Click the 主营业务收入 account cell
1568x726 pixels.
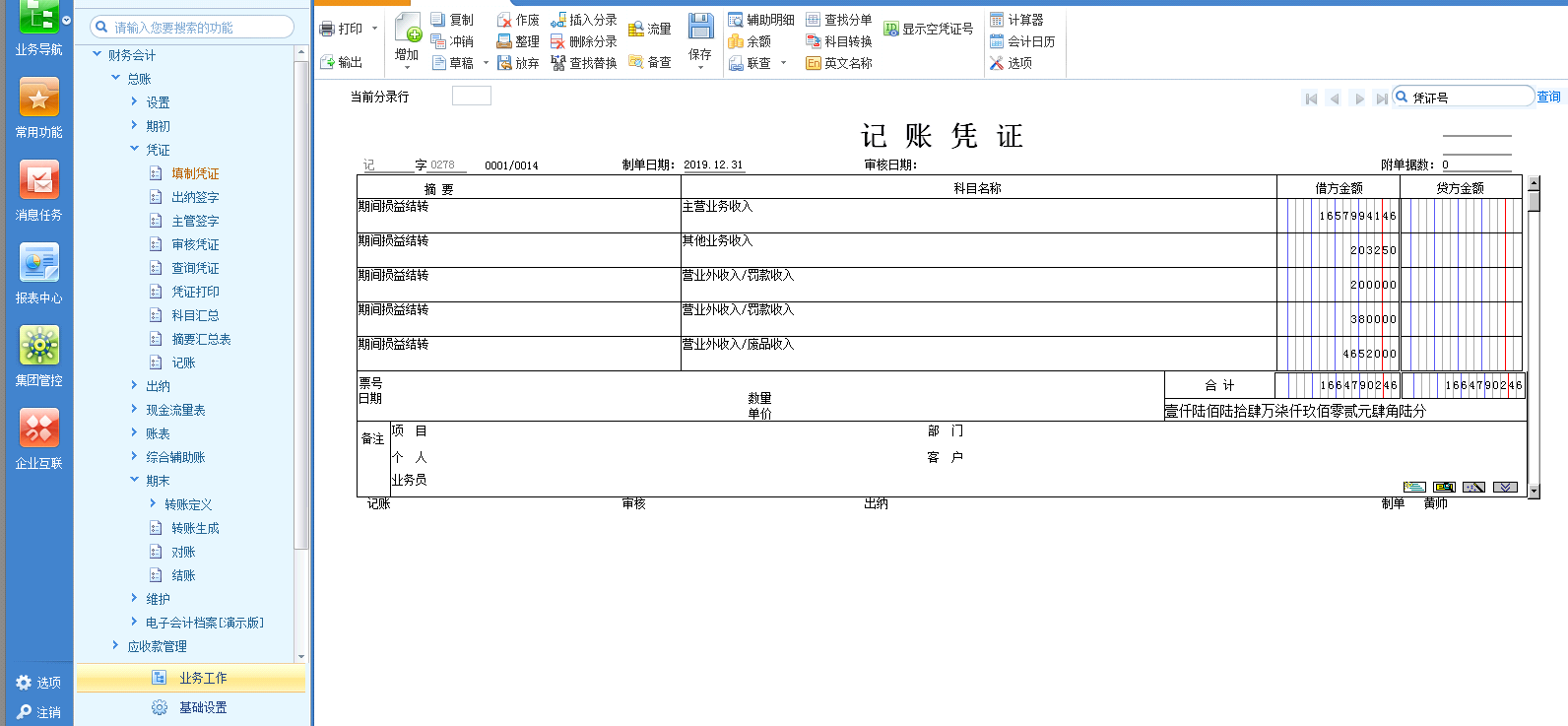[x=978, y=216]
